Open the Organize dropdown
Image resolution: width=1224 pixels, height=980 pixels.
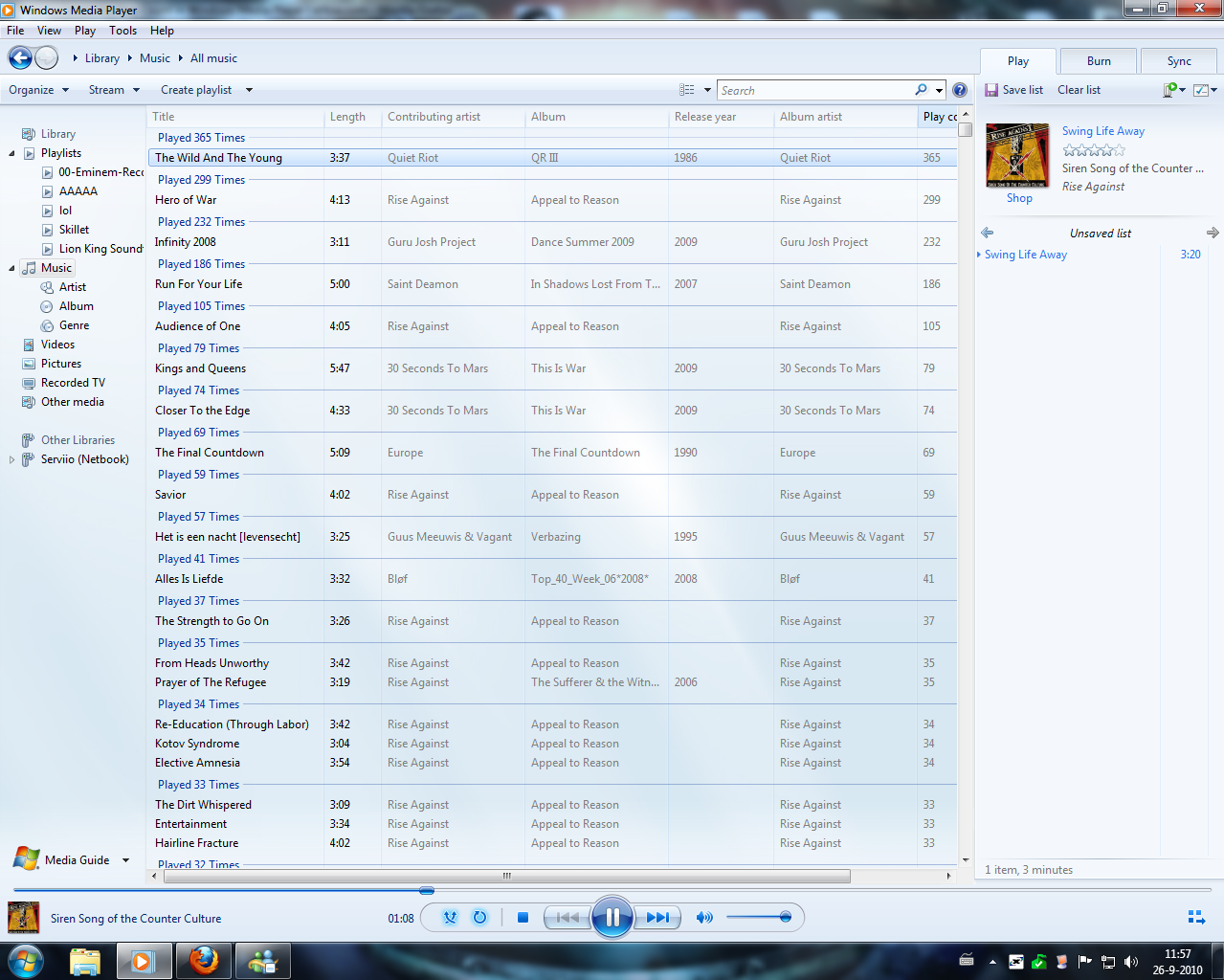[38, 90]
